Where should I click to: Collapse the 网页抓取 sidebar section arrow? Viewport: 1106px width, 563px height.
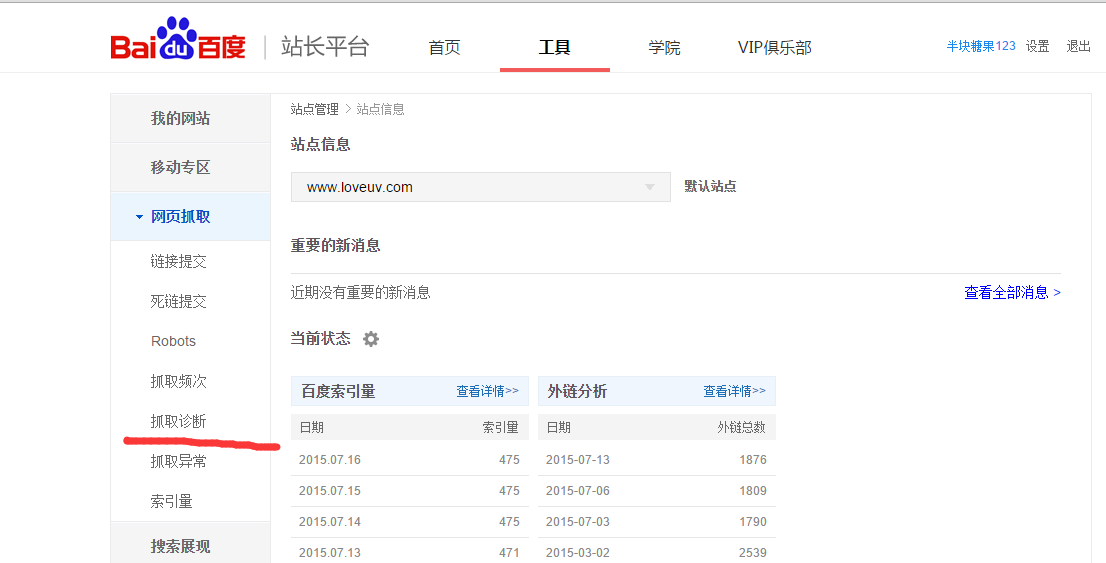[x=139, y=217]
